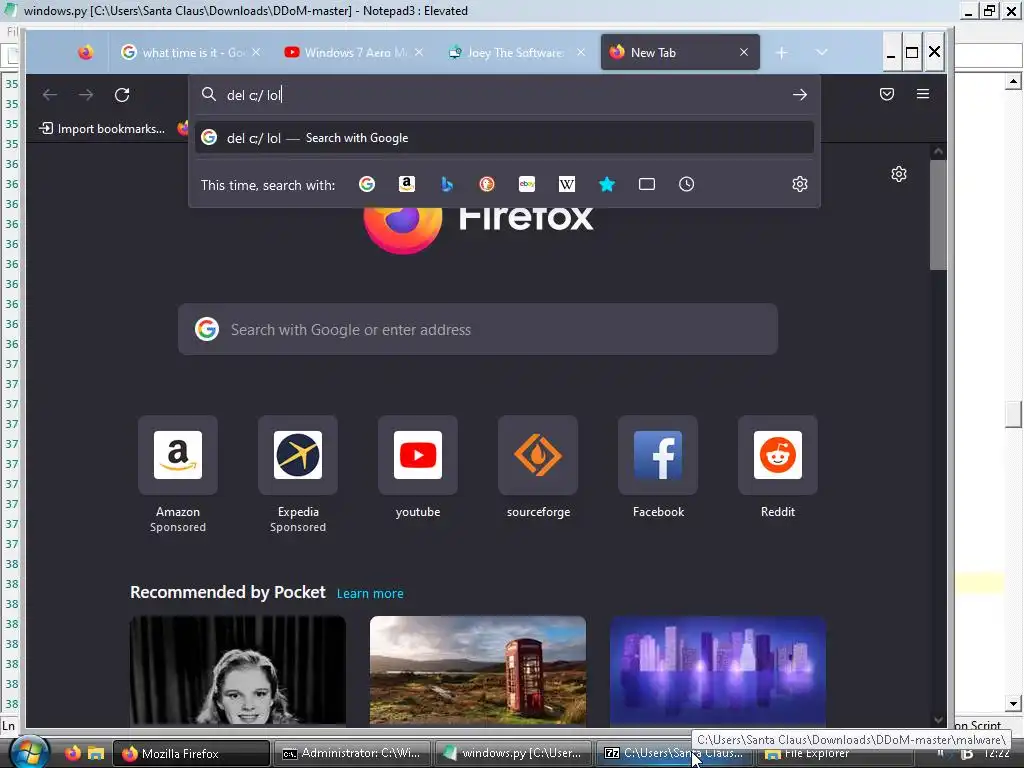Click the 'Search with Google or enter address' box
Viewport: 1024px width, 768px height.
pyautogui.click(x=477, y=329)
